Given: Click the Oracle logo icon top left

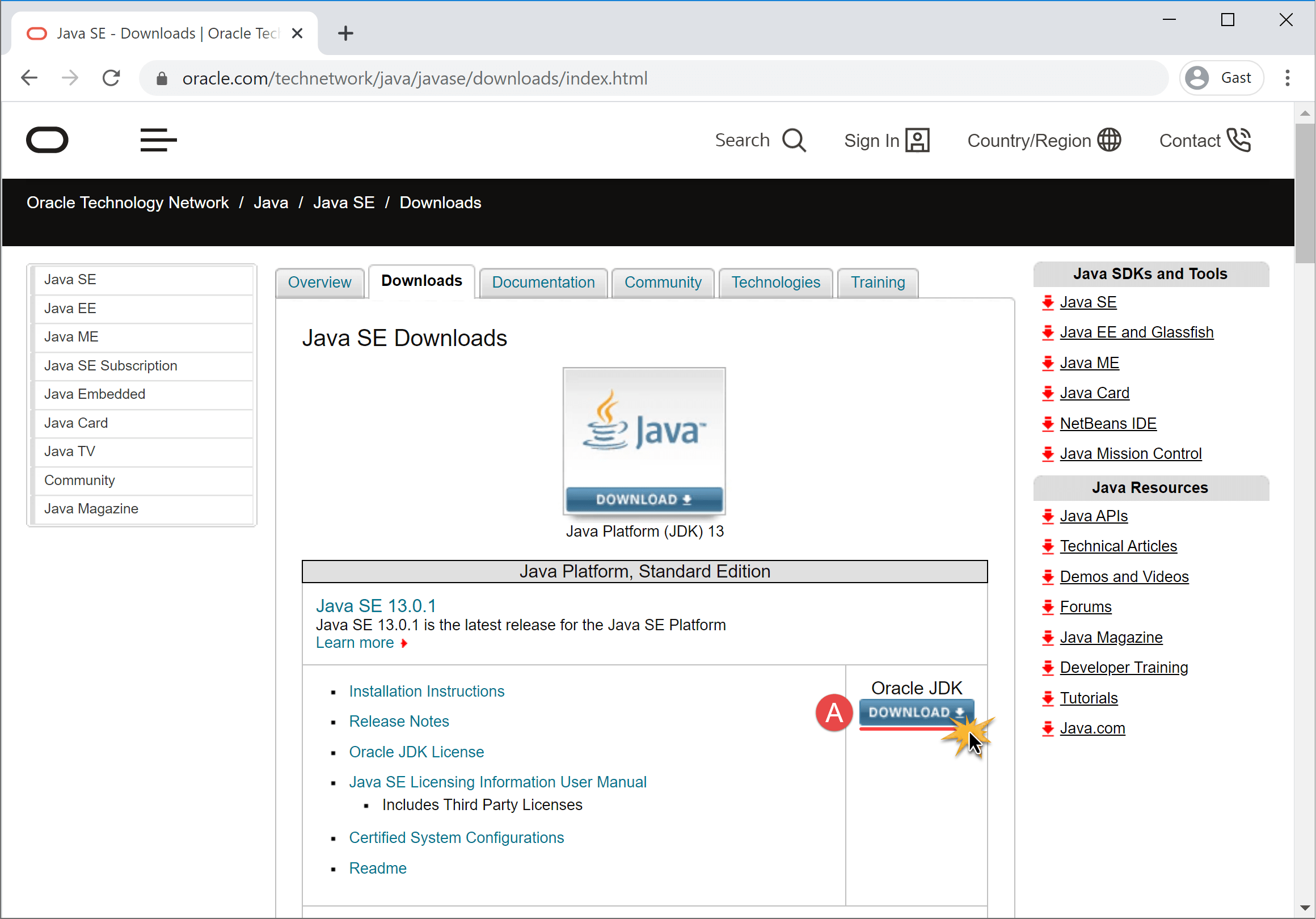Looking at the screenshot, I should [x=47, y=140].
